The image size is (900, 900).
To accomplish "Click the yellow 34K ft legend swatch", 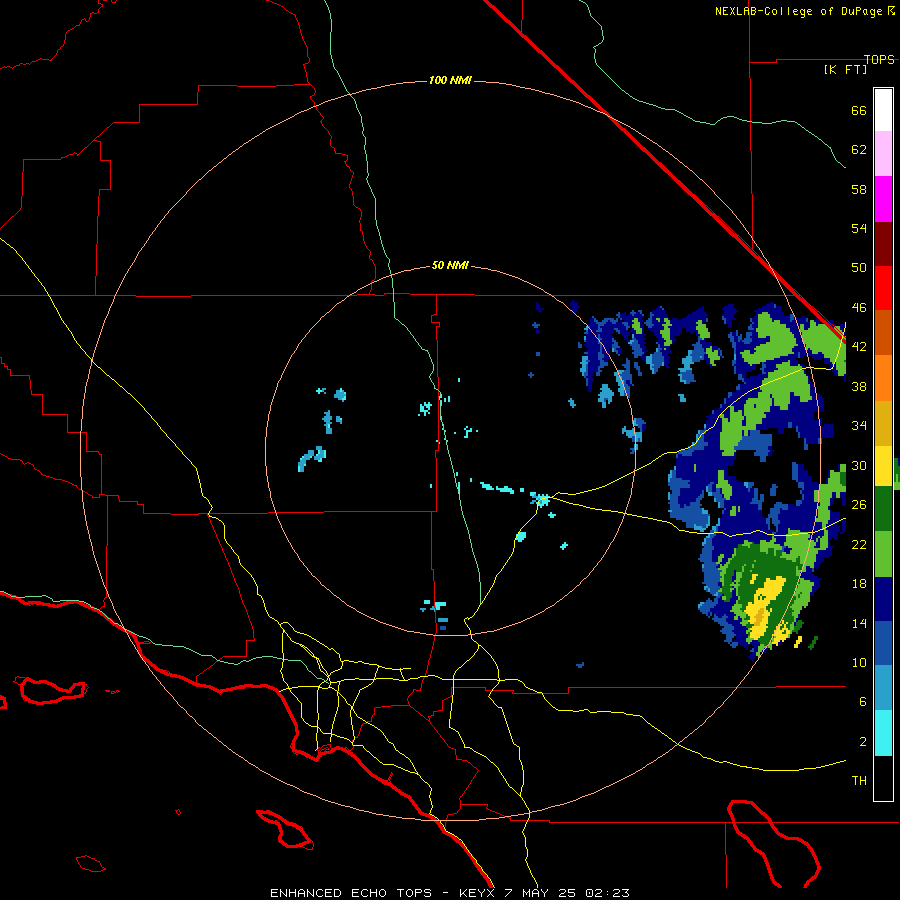I will point(883,466).
